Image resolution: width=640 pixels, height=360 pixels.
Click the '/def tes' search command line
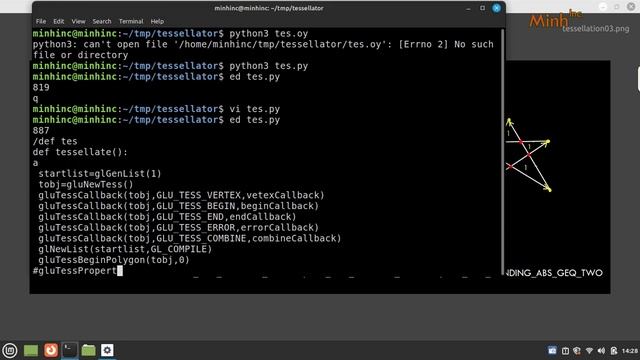pyautogui.click(x=55, y=141)
